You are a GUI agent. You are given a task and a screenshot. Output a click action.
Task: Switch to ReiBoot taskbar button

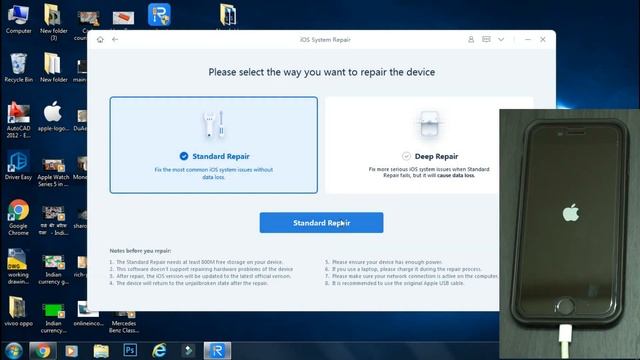coord(217,351)
